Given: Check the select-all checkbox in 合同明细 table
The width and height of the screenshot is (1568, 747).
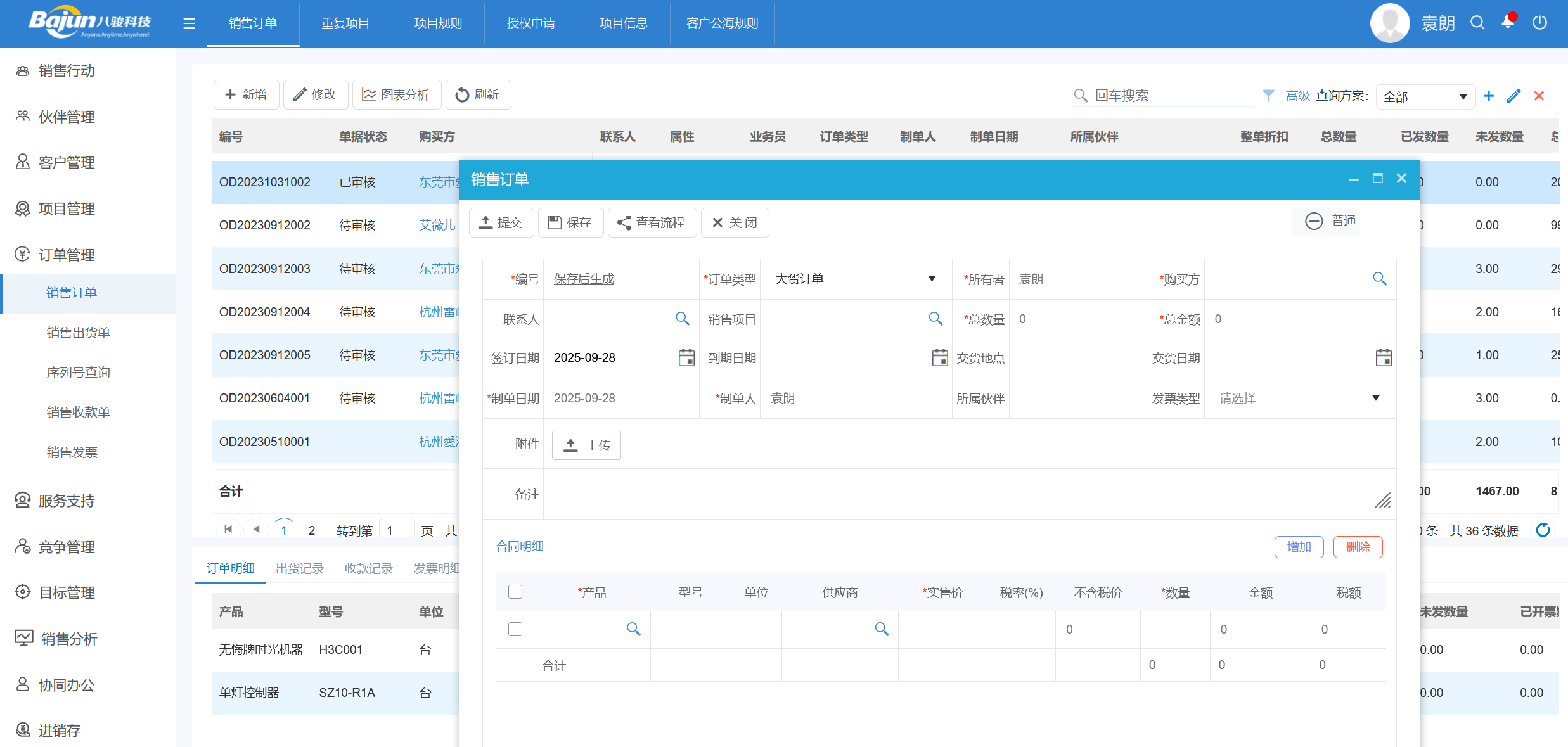Looking at the screenshot, I should point(515,591).
